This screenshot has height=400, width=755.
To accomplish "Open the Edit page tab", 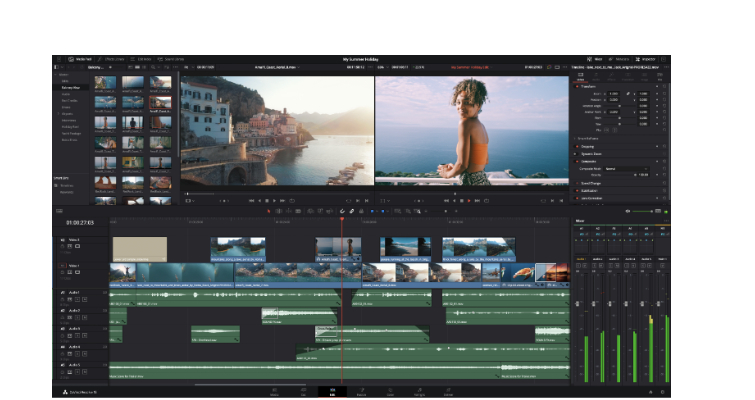I will pos(332,392).
